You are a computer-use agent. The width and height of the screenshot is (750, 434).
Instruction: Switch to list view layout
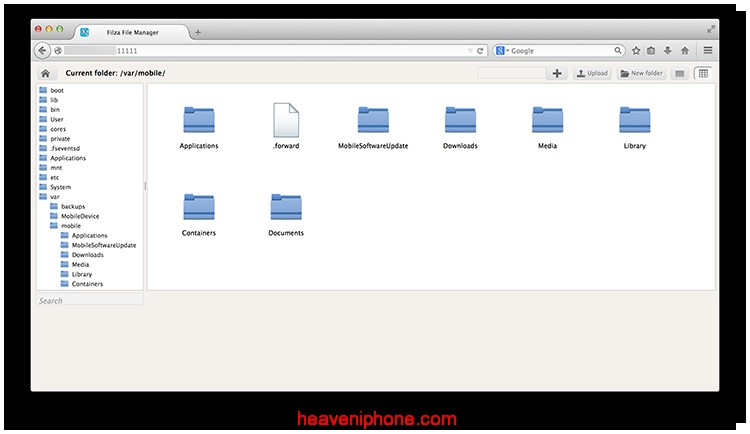679,73
